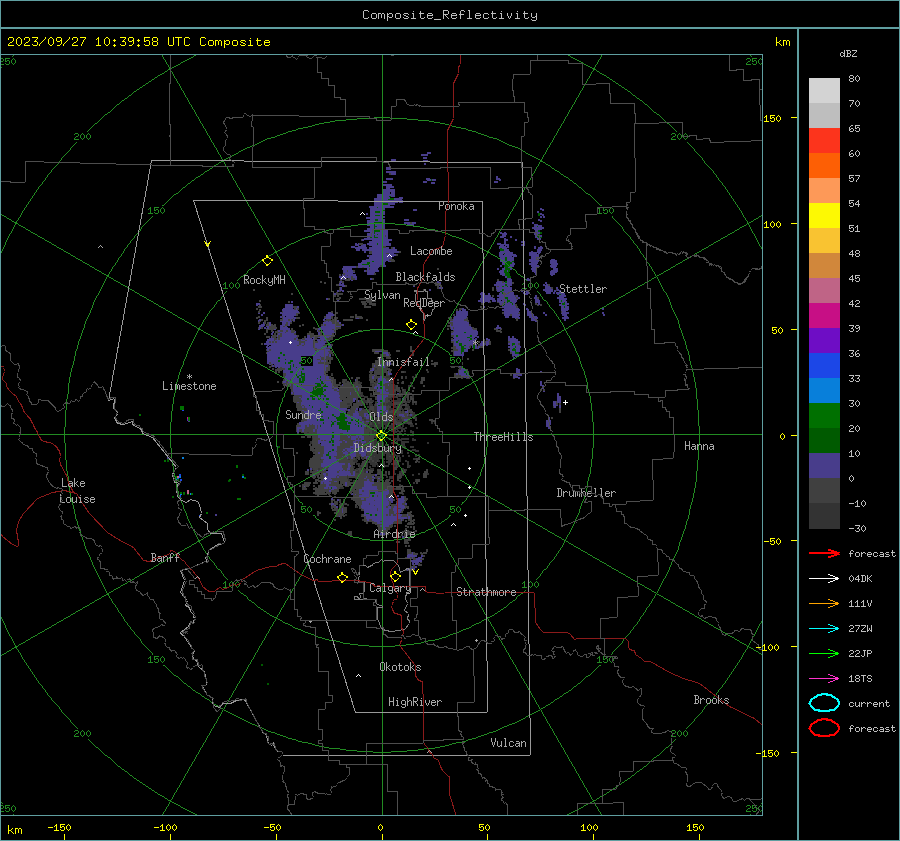This screenshot has height=841, width=900.
Task: Select the HighRiver label
Action: [415, 702]
